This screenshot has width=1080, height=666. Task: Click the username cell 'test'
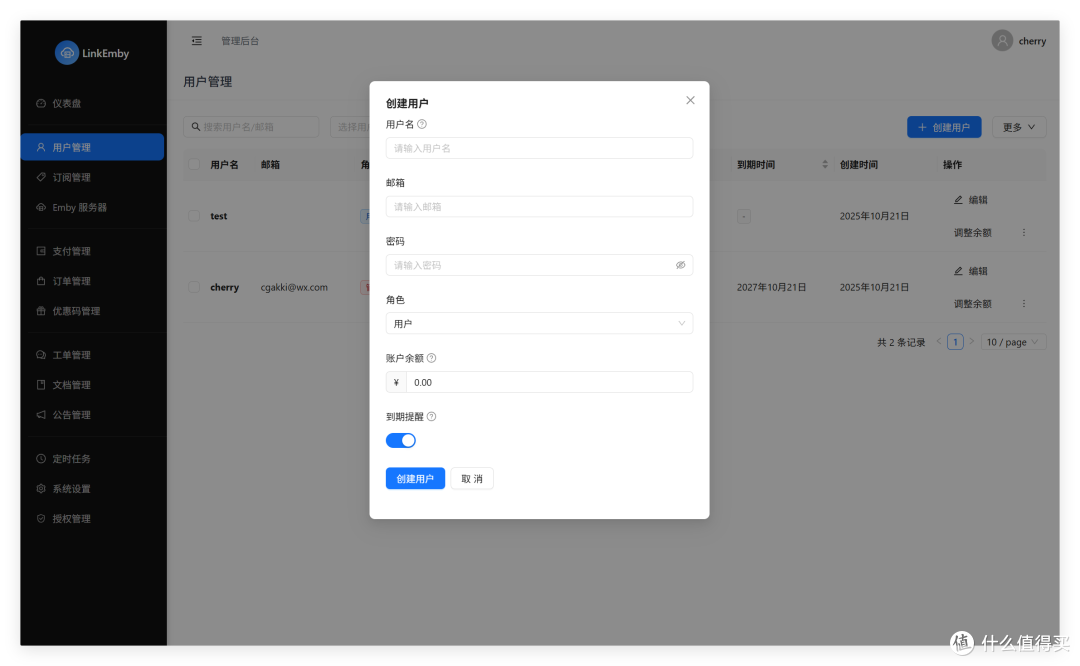[218, 216]
